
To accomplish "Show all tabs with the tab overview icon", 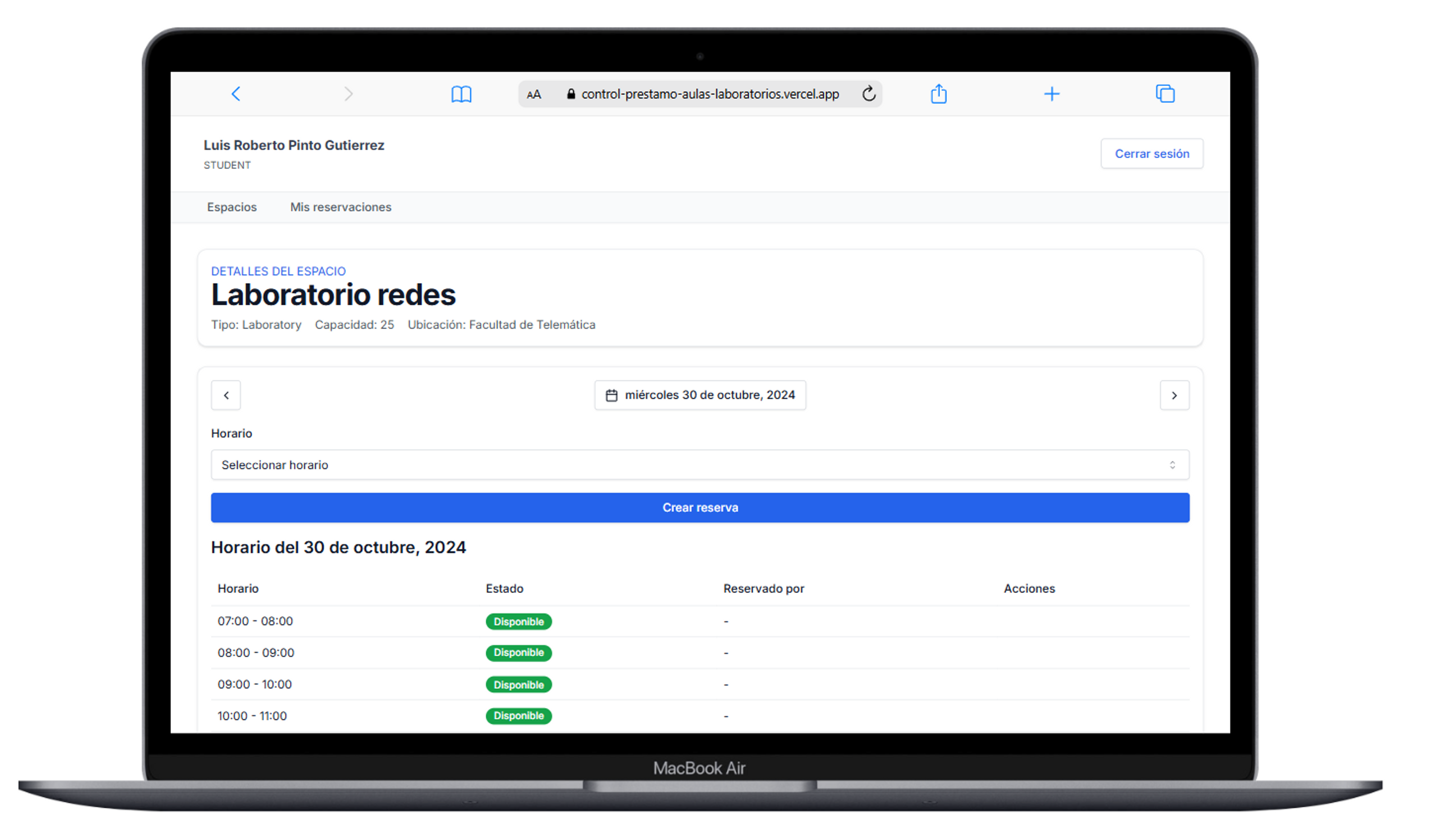I will pyautogui.click(x=1165, y=93).
